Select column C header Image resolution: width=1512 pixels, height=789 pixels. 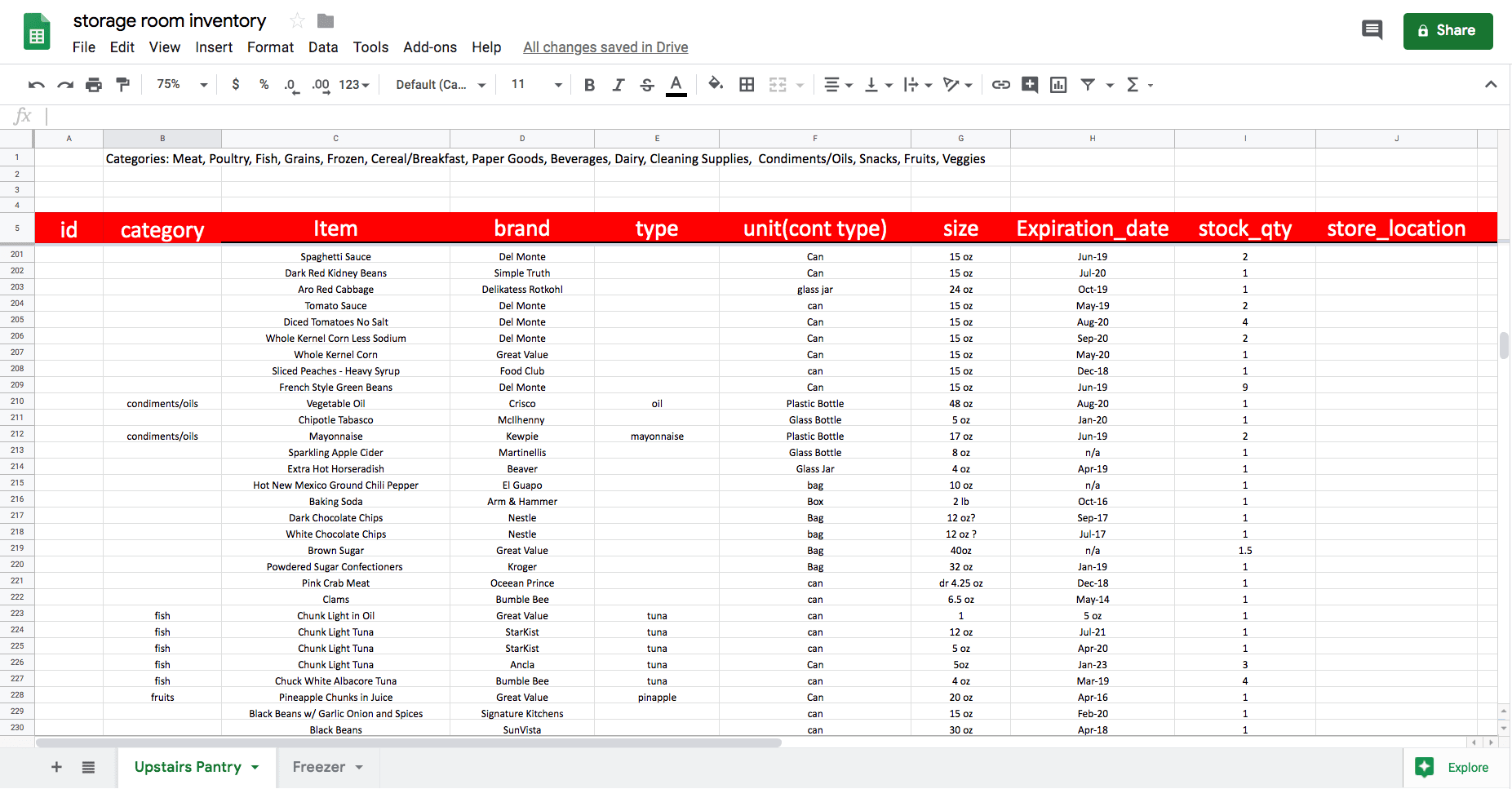[x=335, y=139]
